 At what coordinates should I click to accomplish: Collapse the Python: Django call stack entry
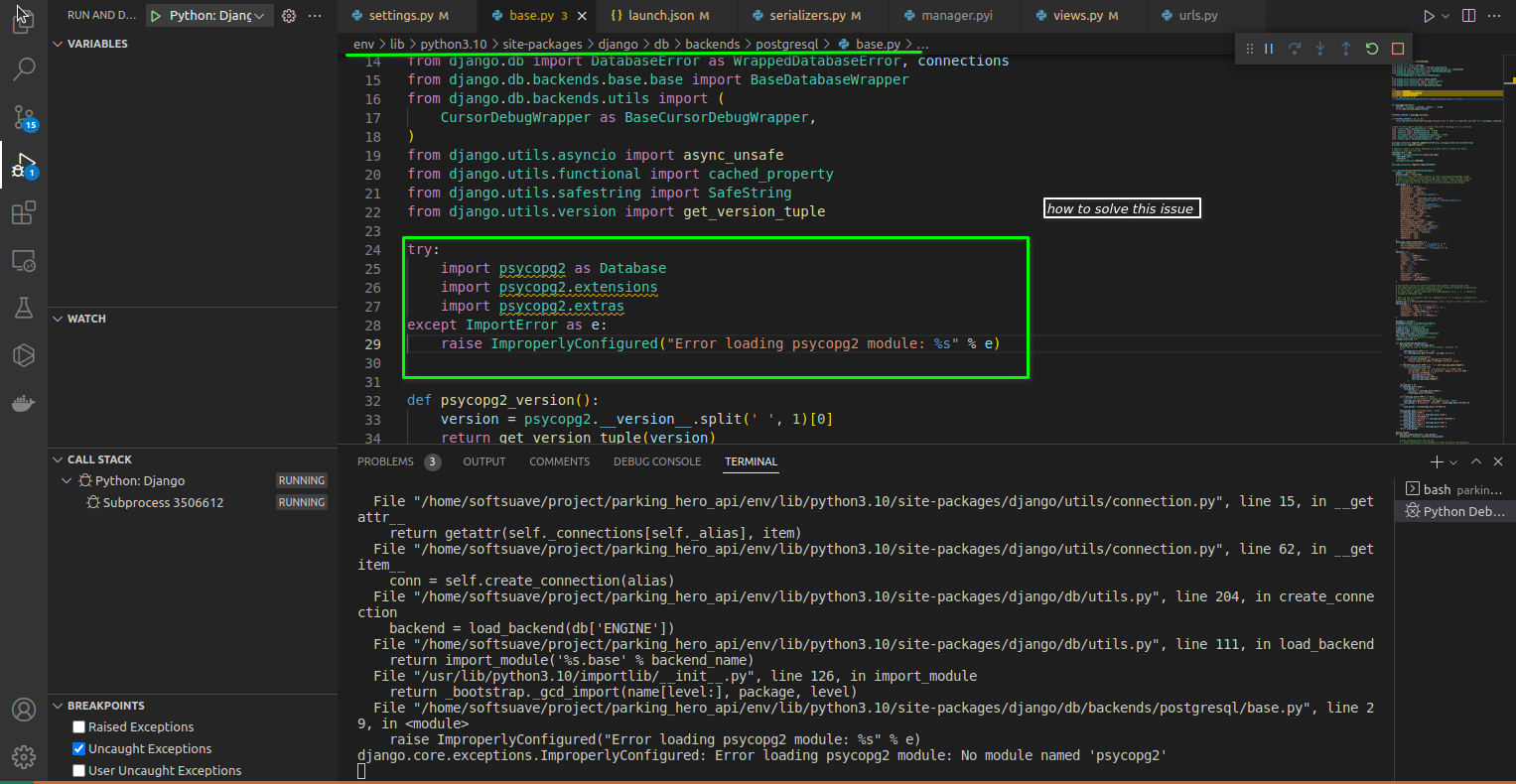click(x=67, y=481)
